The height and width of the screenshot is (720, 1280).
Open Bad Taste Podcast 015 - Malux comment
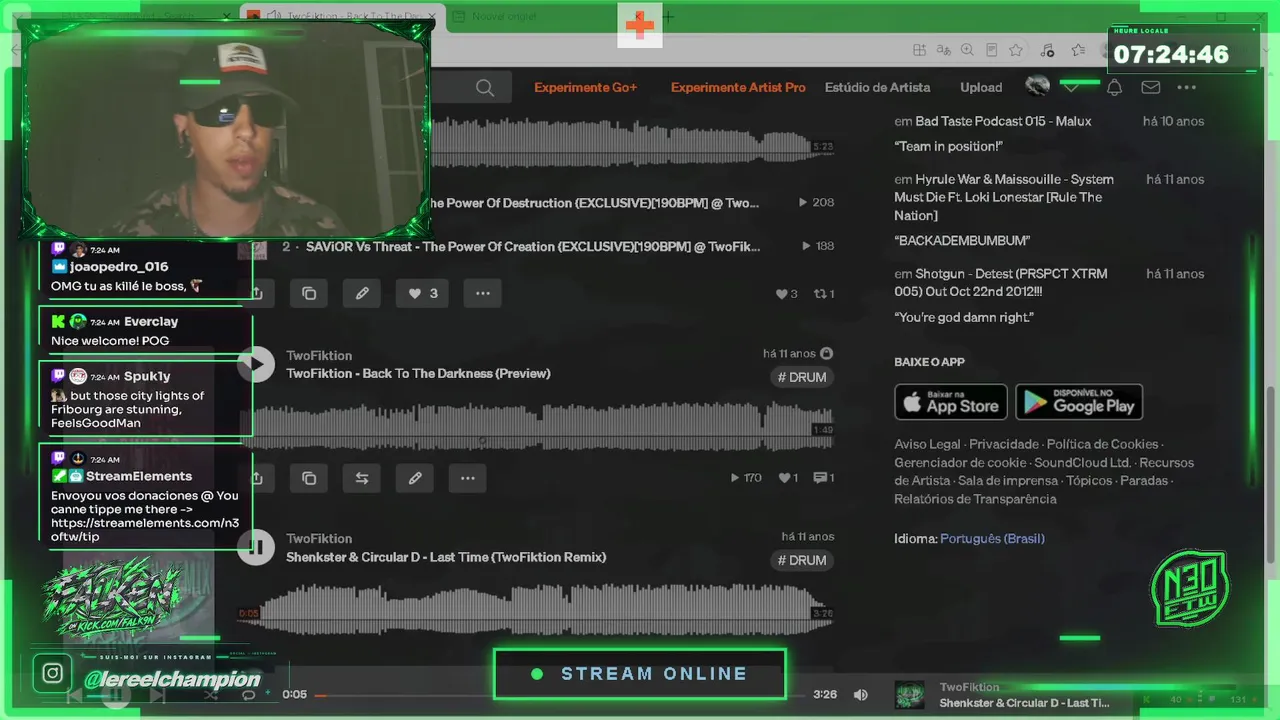click(1003, 121)
